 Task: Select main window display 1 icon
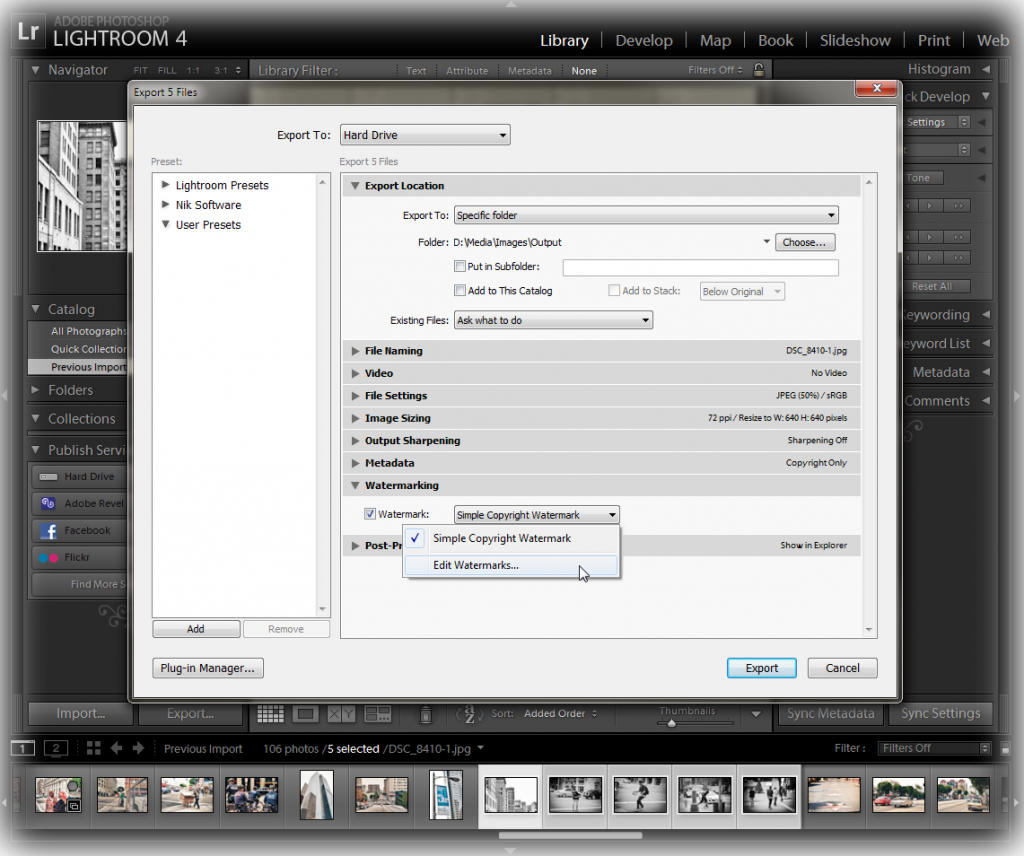tap(23, 748)
